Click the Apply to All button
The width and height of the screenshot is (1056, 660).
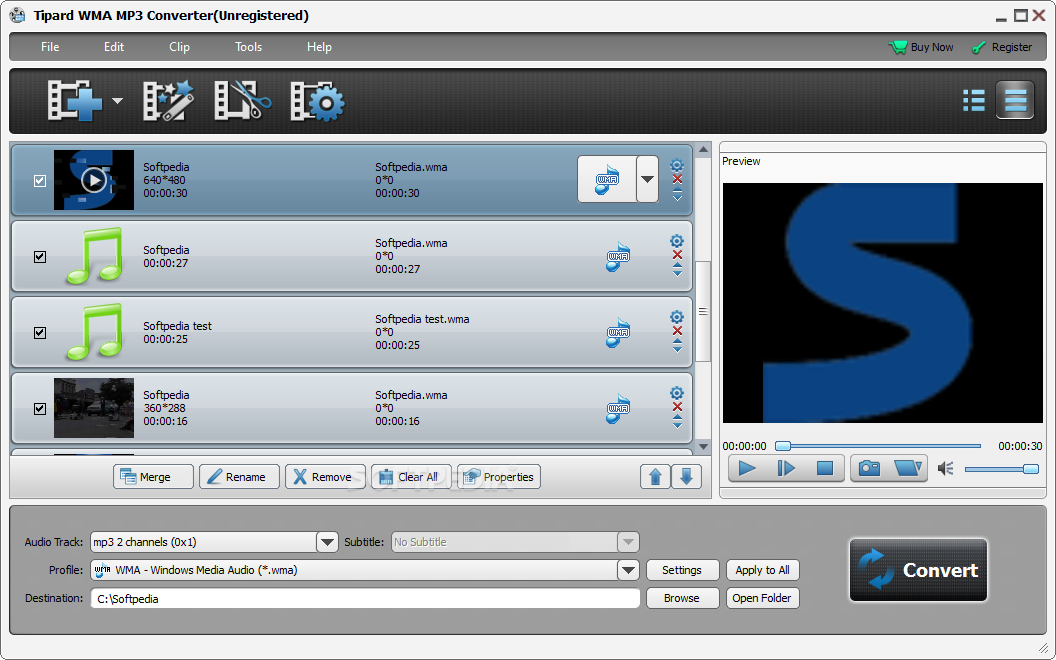[x=762, y=570]
